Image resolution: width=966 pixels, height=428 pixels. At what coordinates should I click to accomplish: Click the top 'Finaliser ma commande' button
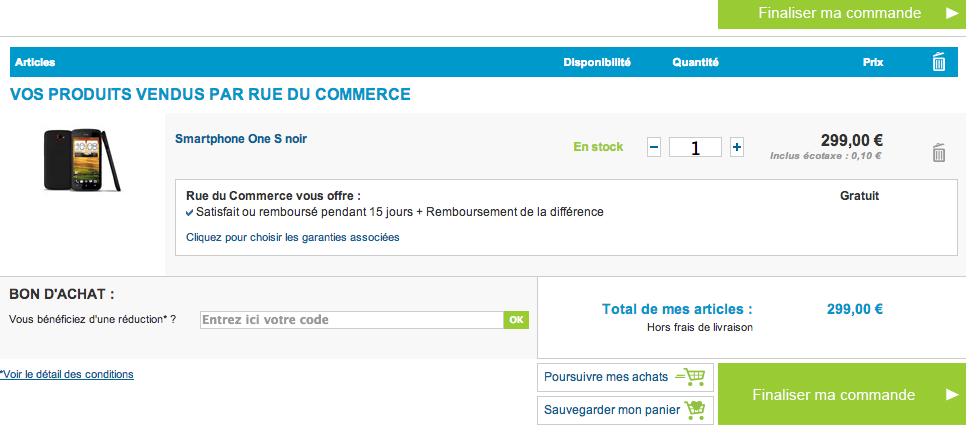[842, 14]
